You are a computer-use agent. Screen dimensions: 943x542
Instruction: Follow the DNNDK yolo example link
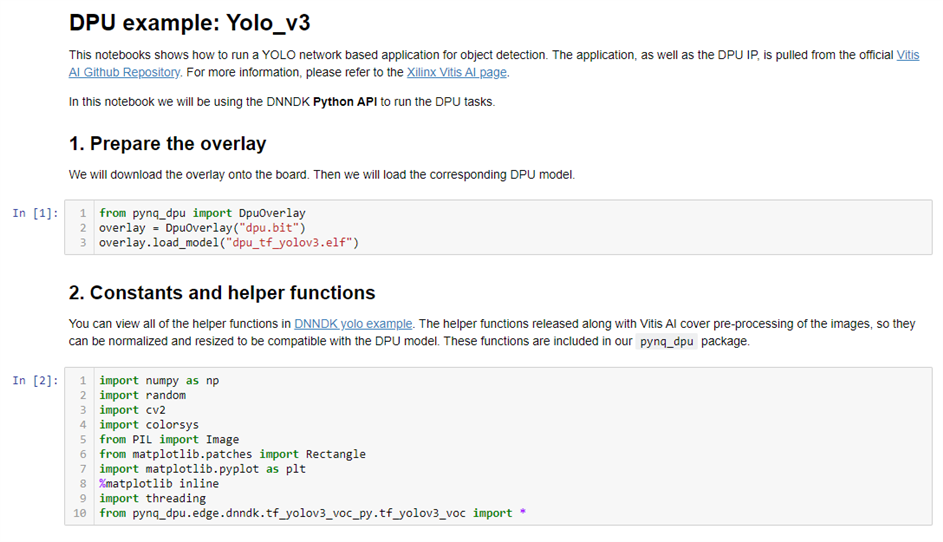[x=353, y=323]
